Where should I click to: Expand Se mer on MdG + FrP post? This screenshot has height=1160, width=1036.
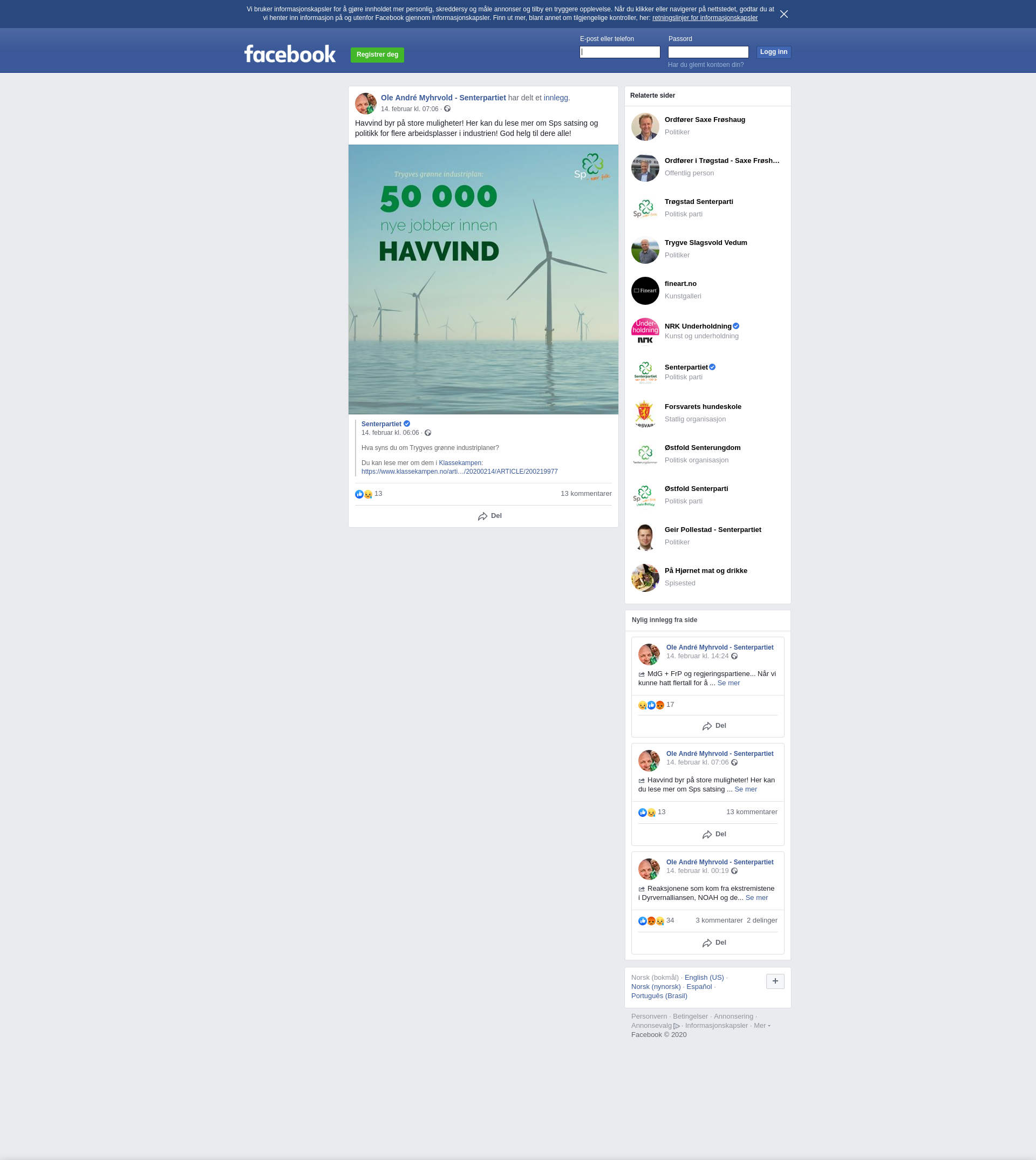[x=728, y=683]
